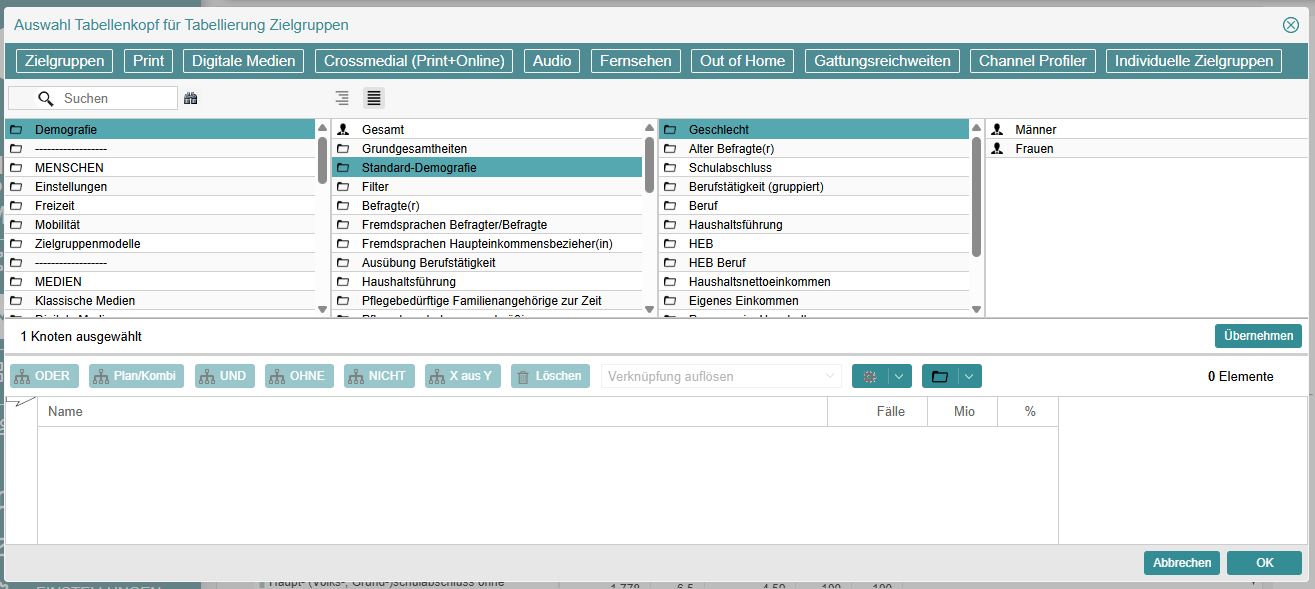Select the Gesamt person entry
Viewport: 1315px width, 589px height.
(x=383, y=130)
